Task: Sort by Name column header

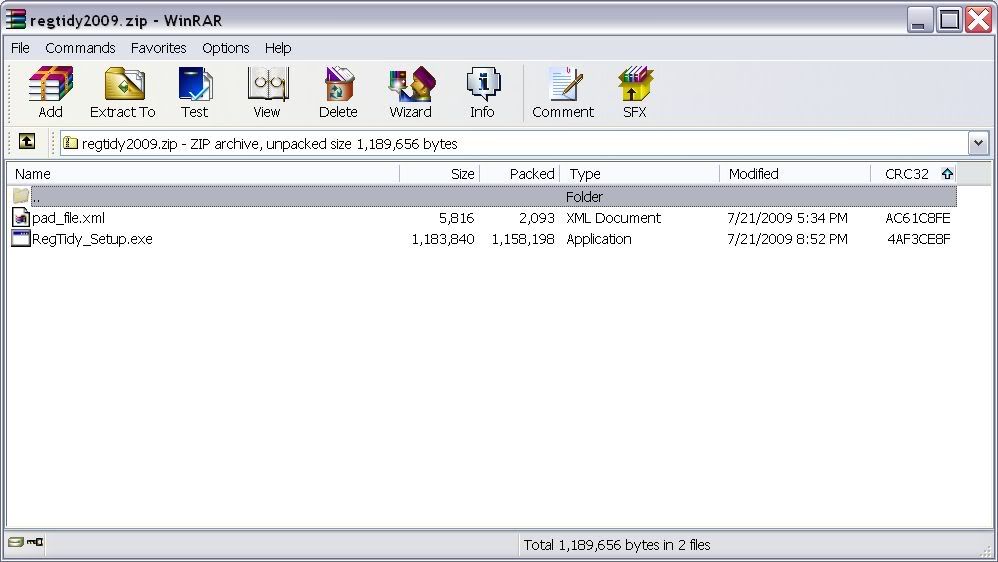Action: point(203,174)
